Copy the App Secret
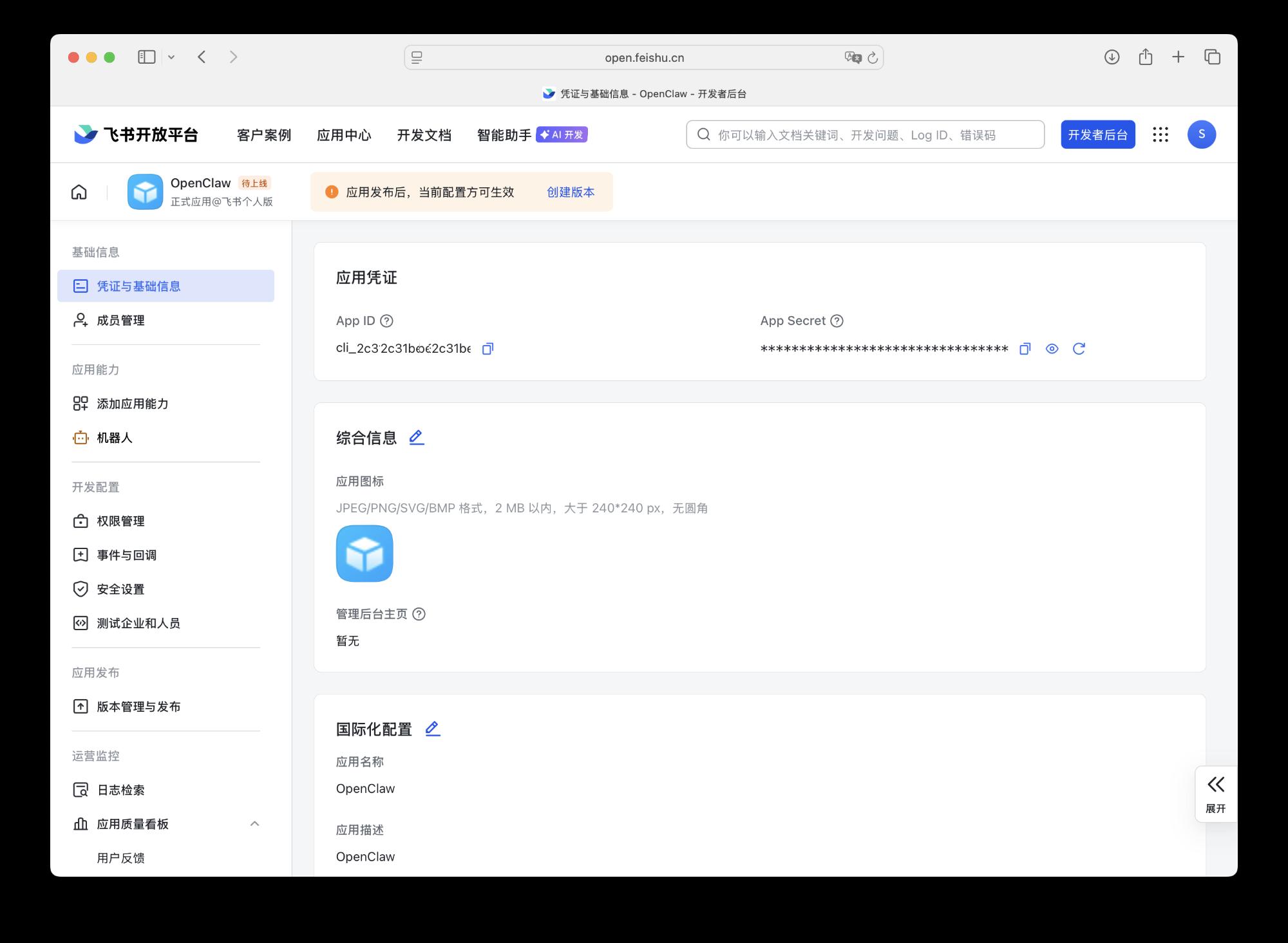The image size is (1288, 943). tap(1025, 349)
